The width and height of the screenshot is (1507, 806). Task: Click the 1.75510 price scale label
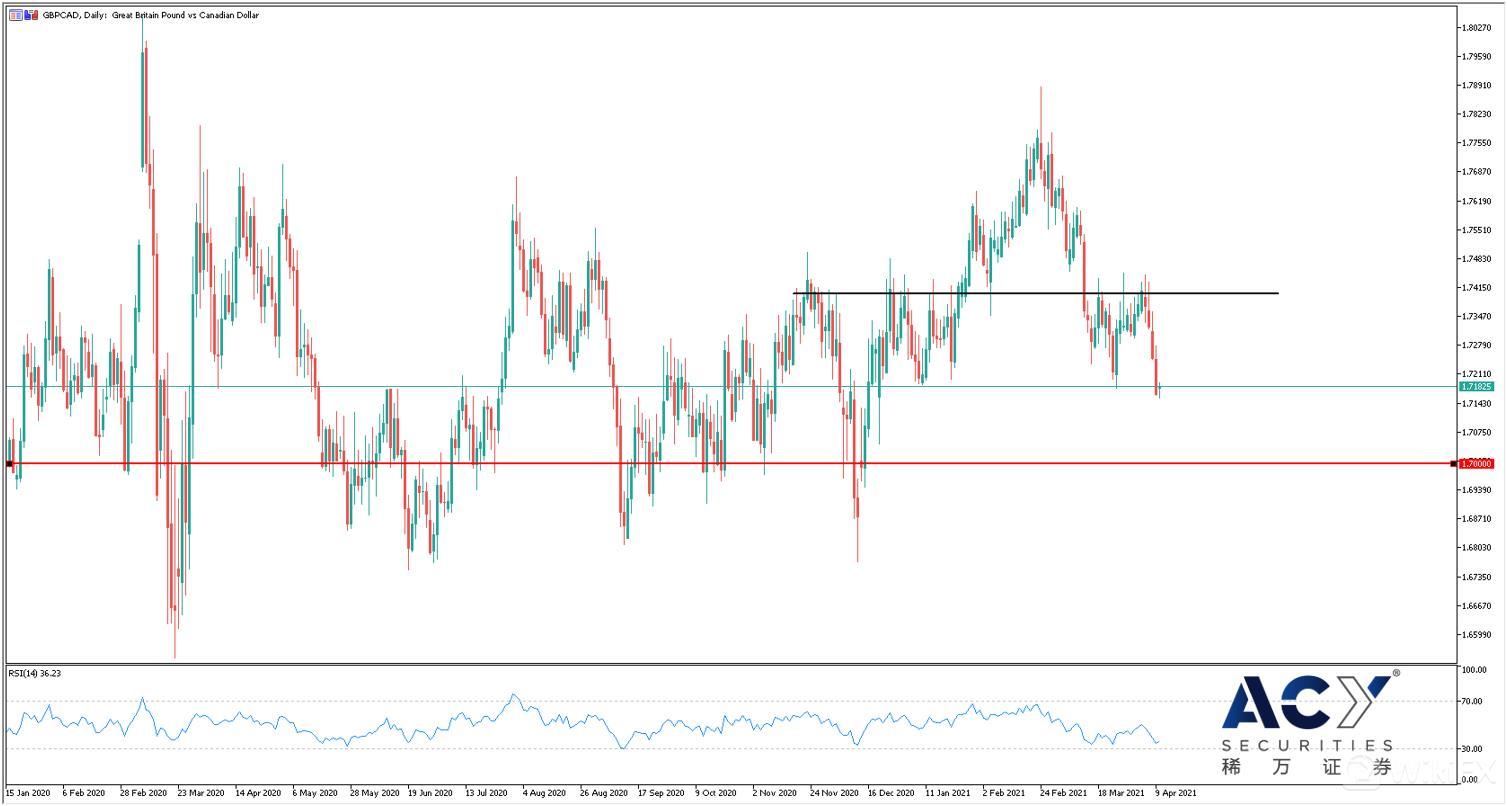1476,230
